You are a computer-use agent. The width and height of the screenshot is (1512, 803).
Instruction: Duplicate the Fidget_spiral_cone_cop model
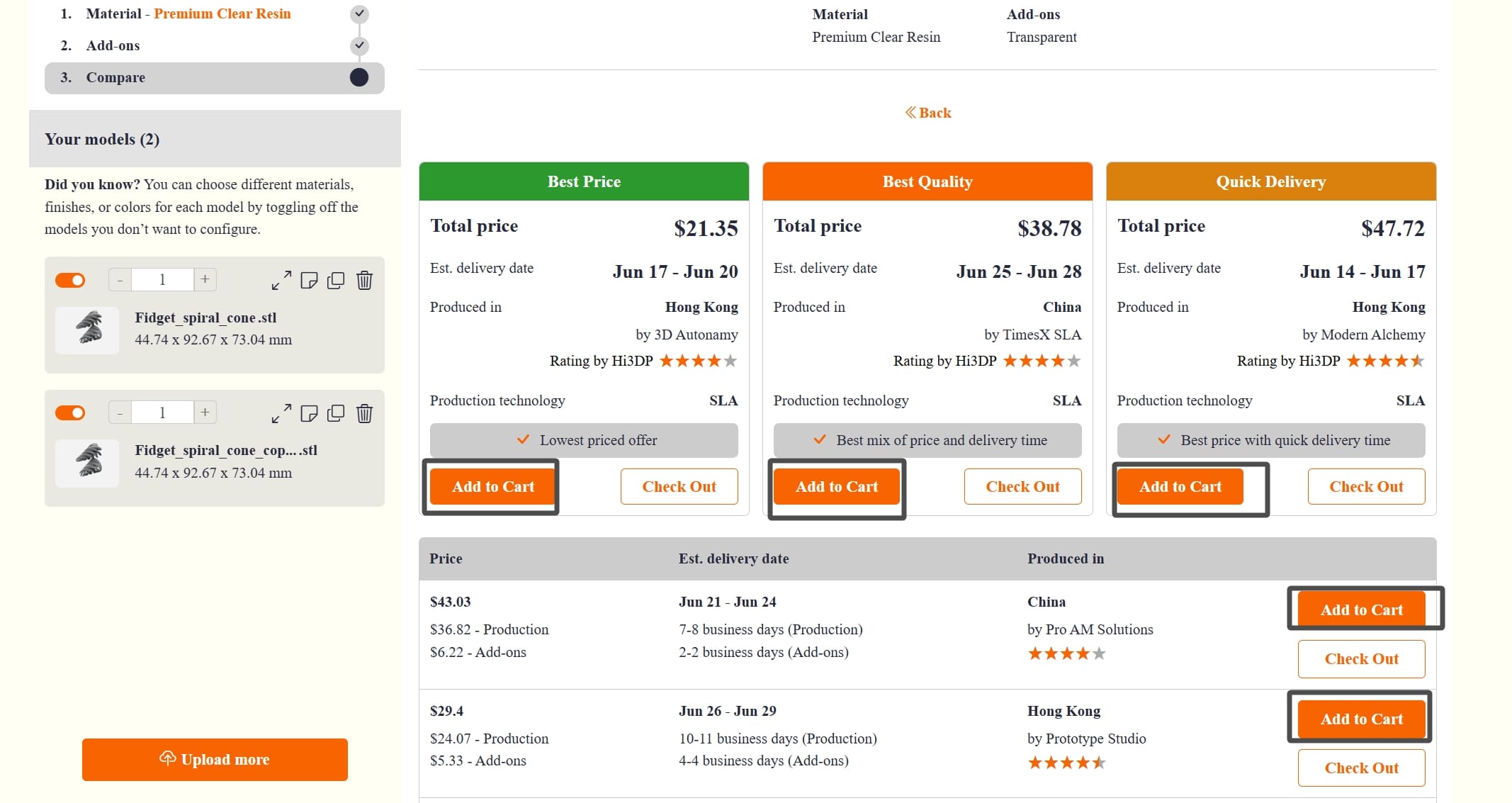336,413
